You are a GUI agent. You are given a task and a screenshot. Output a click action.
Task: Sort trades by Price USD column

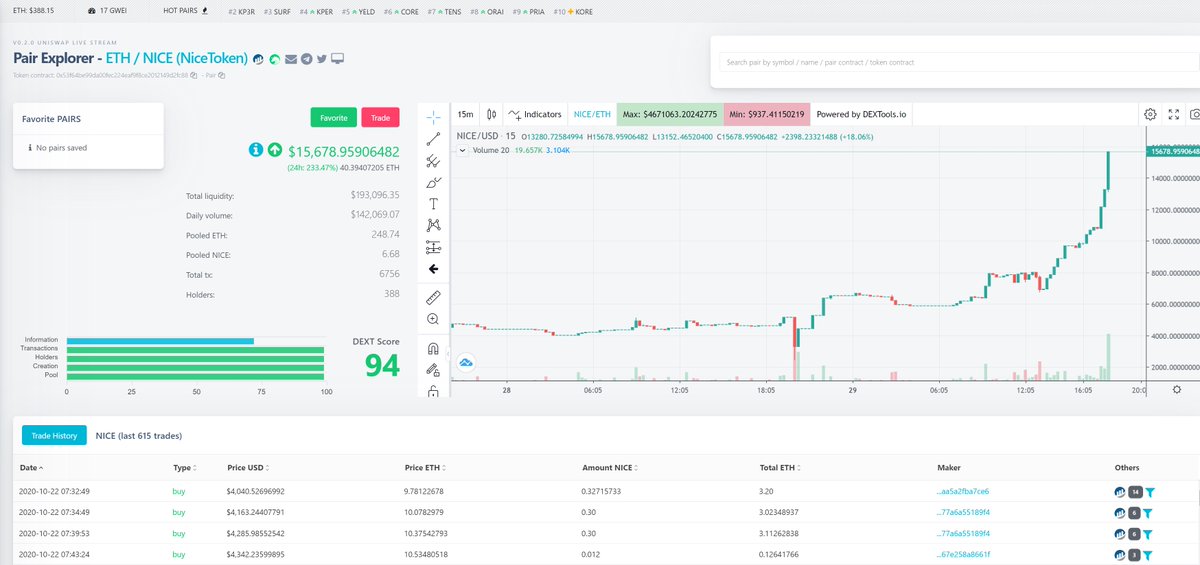(249, 467)
